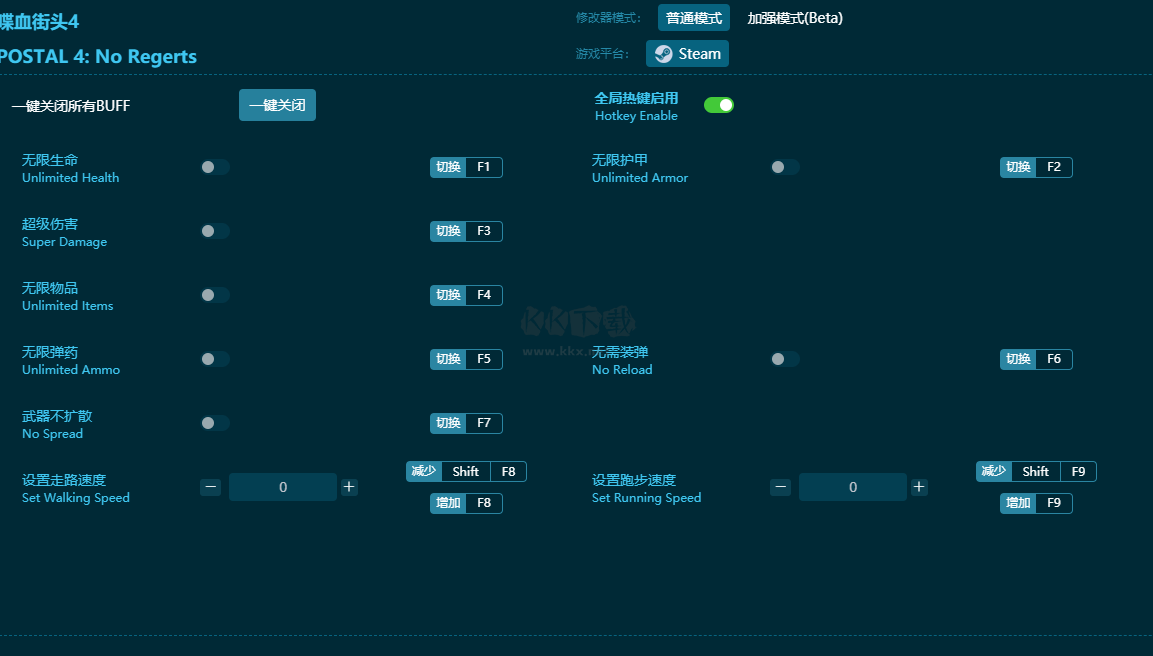This screenshot has width=1153, height=656.
Task: Click the 切换 F1 hotkey button
Action: pyautogui.click(x=466, y=167)
